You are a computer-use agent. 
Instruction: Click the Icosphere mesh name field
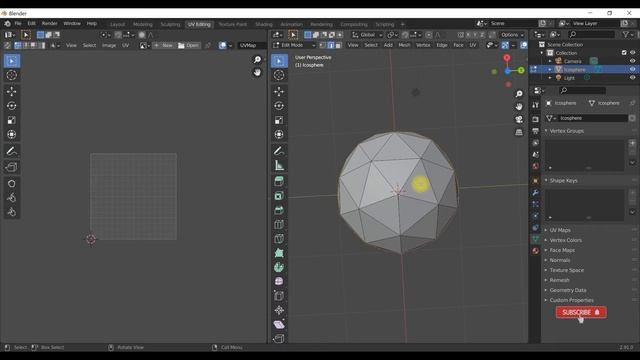(593, 118)
